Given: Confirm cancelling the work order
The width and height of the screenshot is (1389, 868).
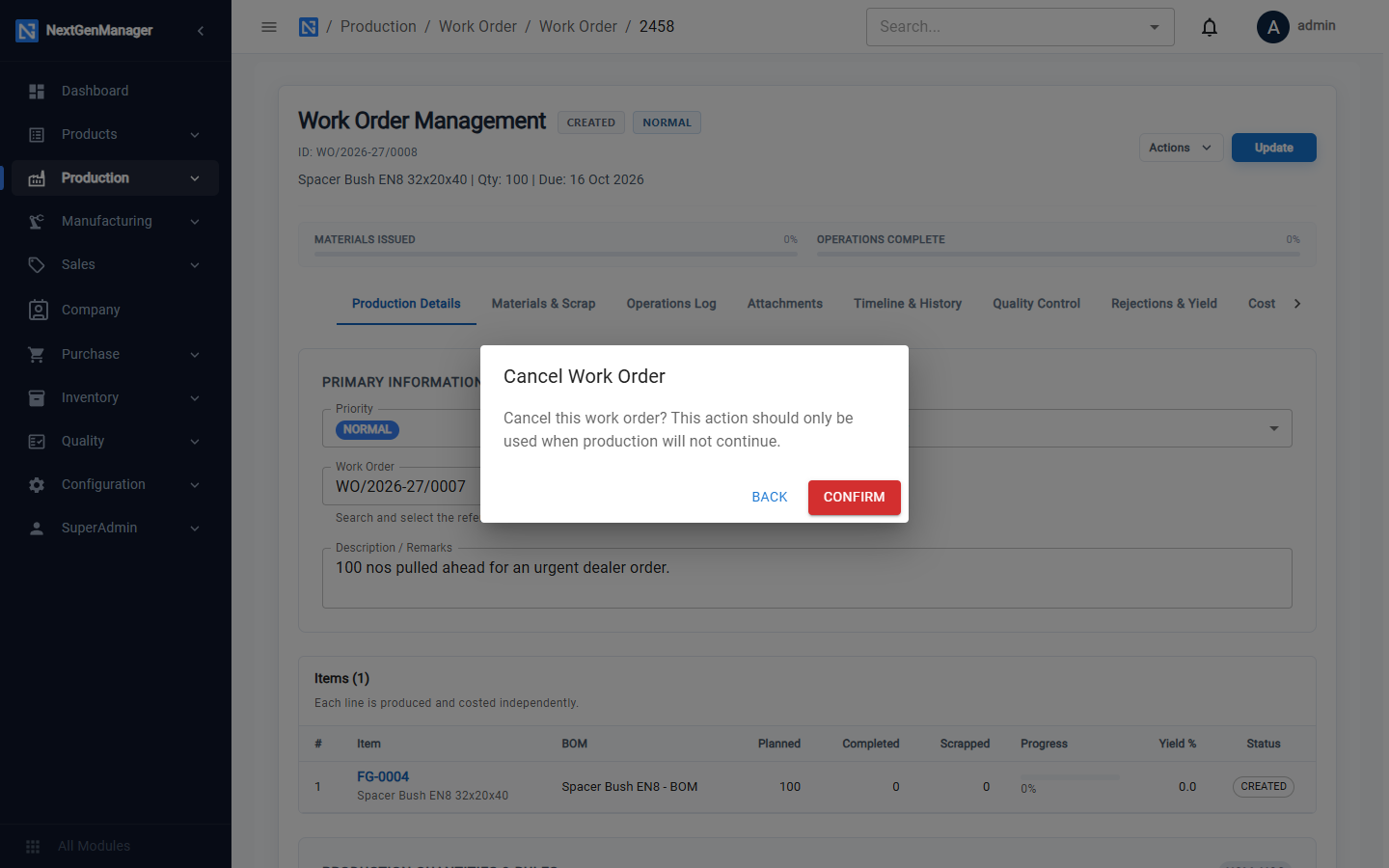Looking at the screenshot, I should tap(854, 498).
